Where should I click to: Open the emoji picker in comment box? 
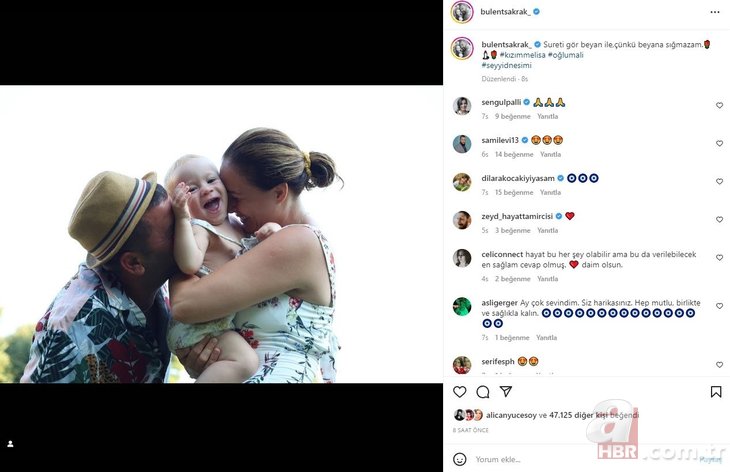[x=460, y=459]
